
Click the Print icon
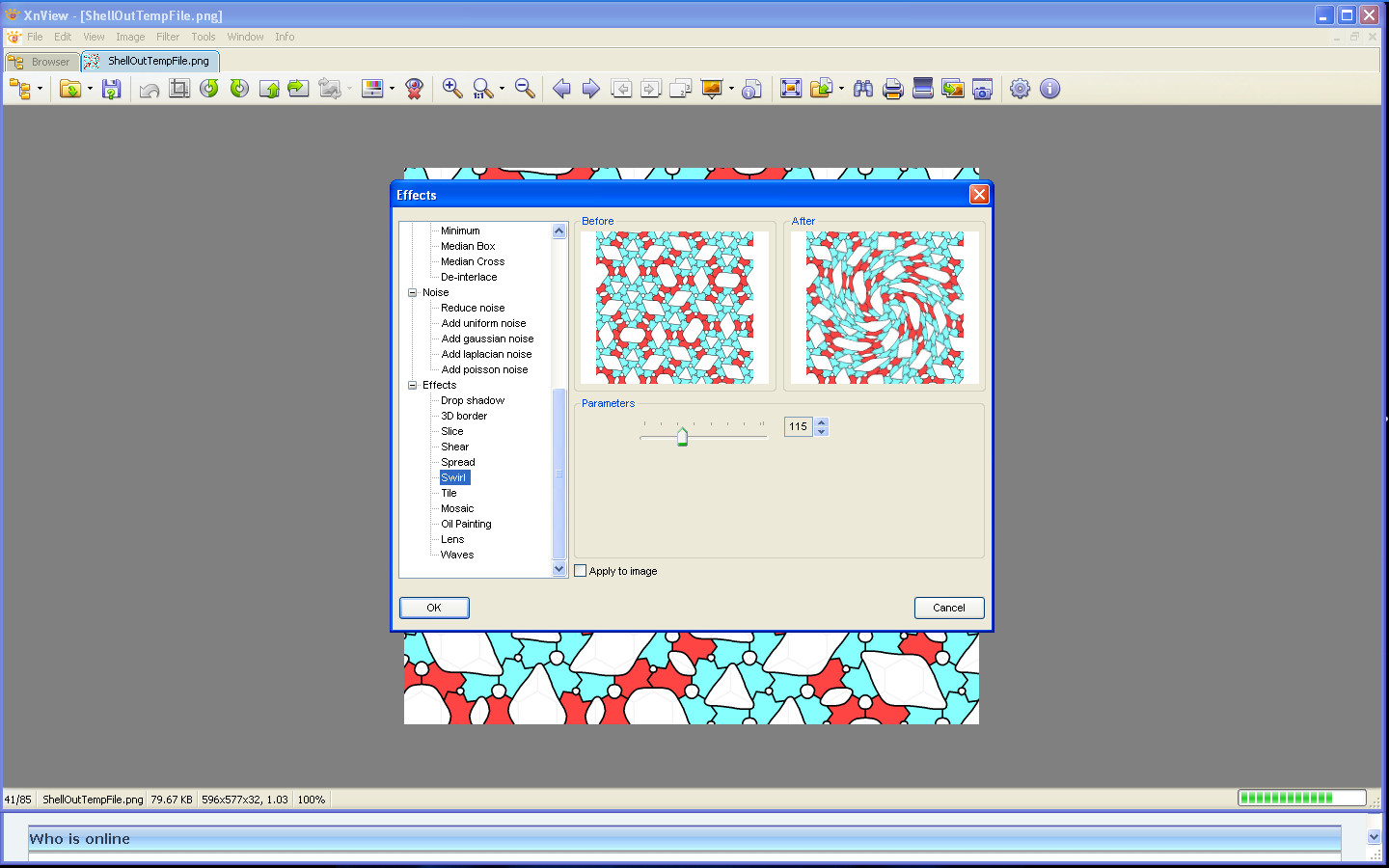click(893, 89)
